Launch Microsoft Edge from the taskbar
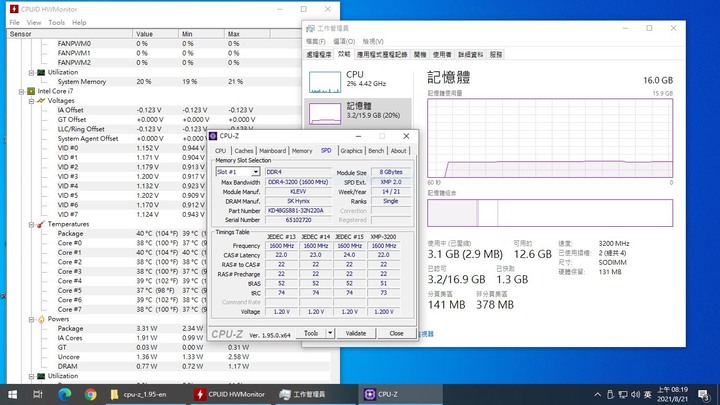This screenshot has width=720, height=405. (x=64, y=394)
